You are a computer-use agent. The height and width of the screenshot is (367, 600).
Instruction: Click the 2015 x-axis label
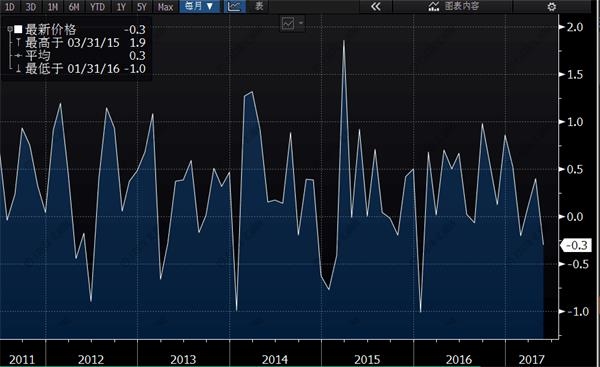click(367, 360)
